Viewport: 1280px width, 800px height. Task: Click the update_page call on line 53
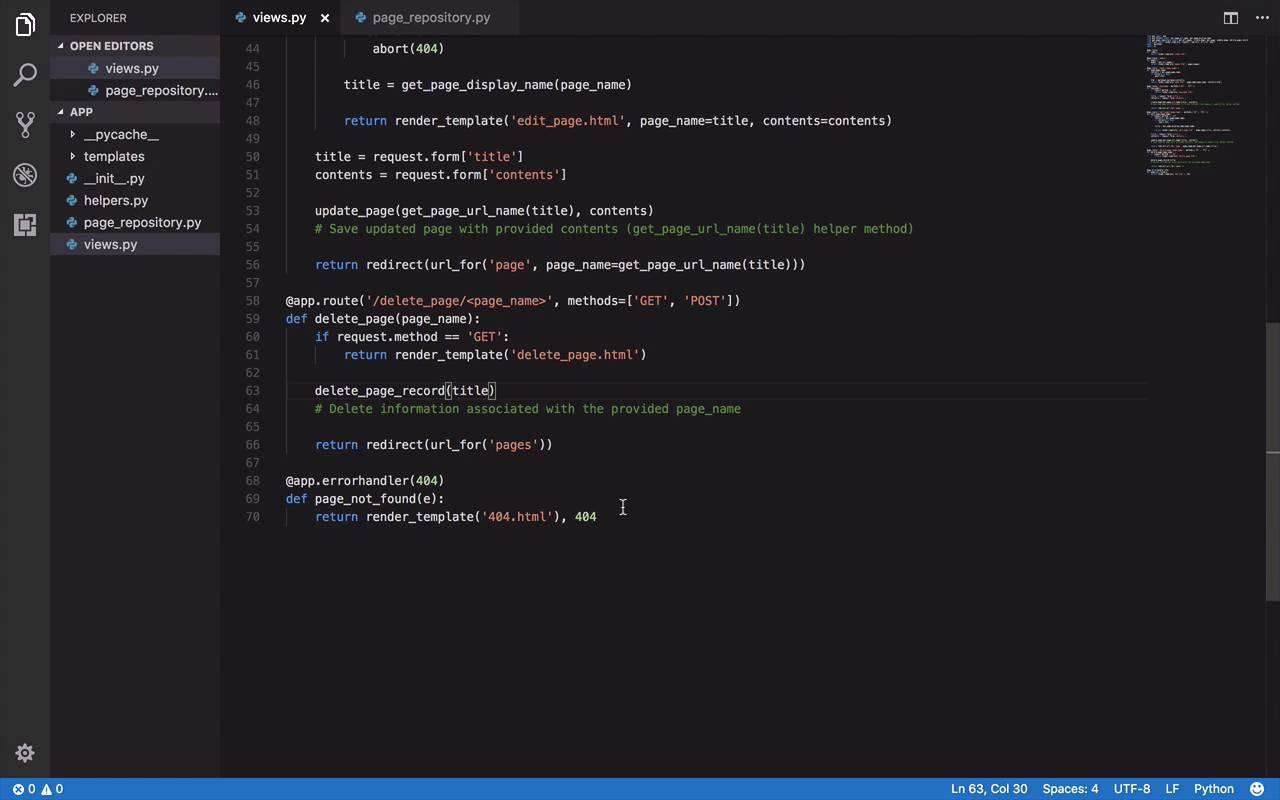[x=484, y=210]
